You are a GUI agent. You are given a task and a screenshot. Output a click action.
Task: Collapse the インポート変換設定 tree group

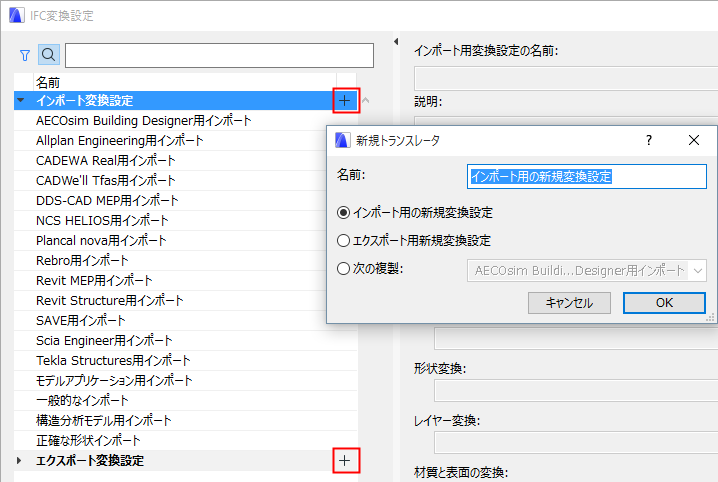tap(20, 100)
